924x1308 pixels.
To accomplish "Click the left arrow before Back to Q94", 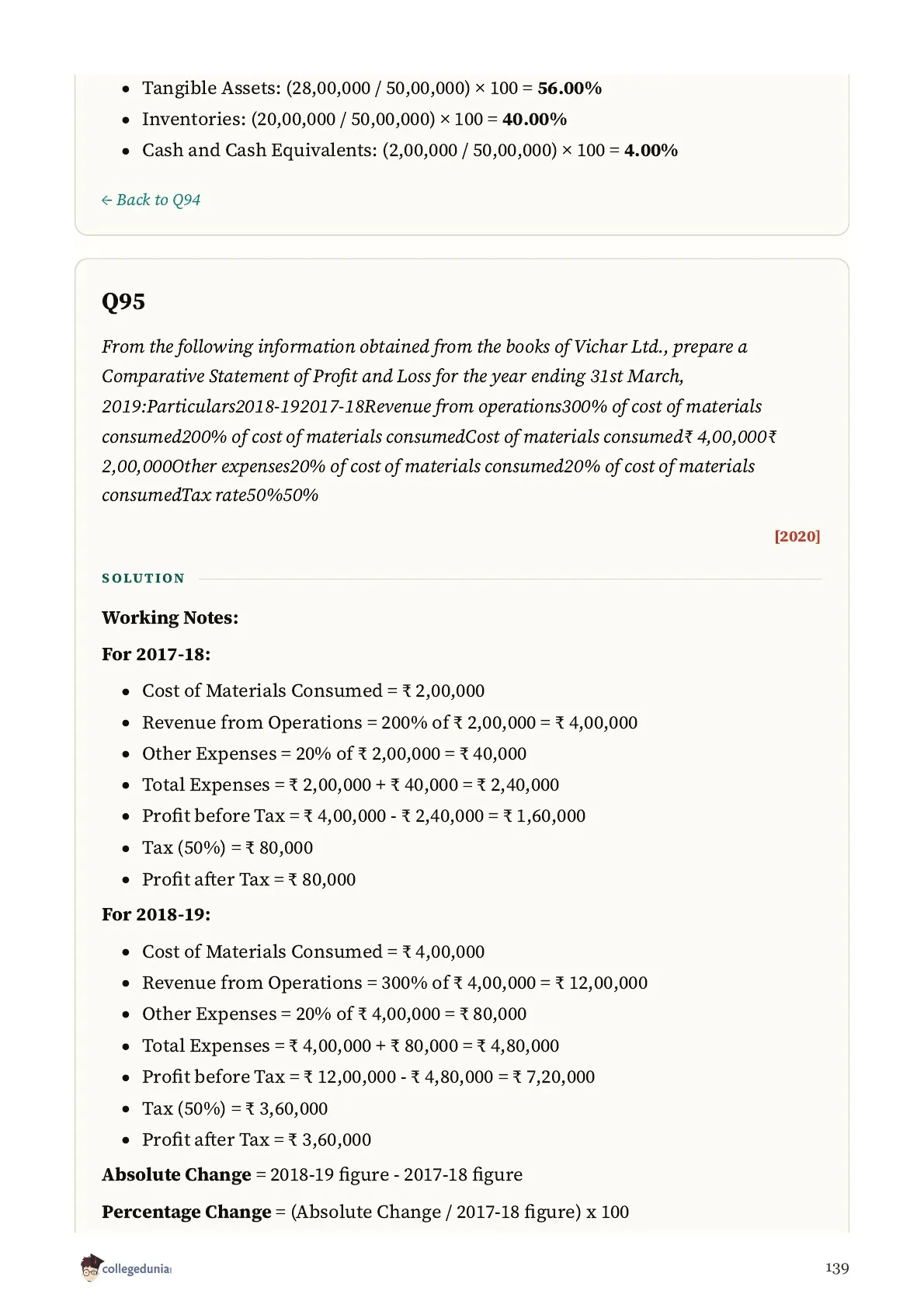I will point(106,200).
